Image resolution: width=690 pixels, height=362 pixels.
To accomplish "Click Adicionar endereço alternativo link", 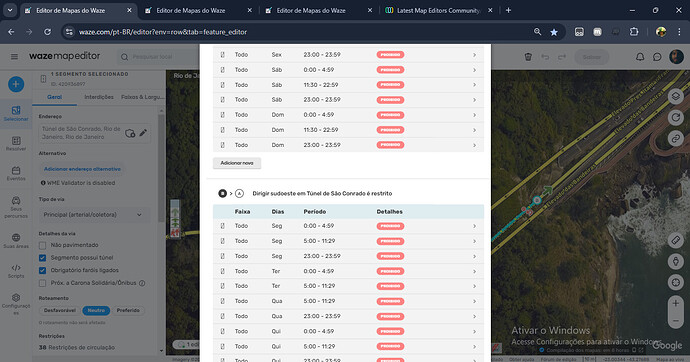I will (82, 169).
